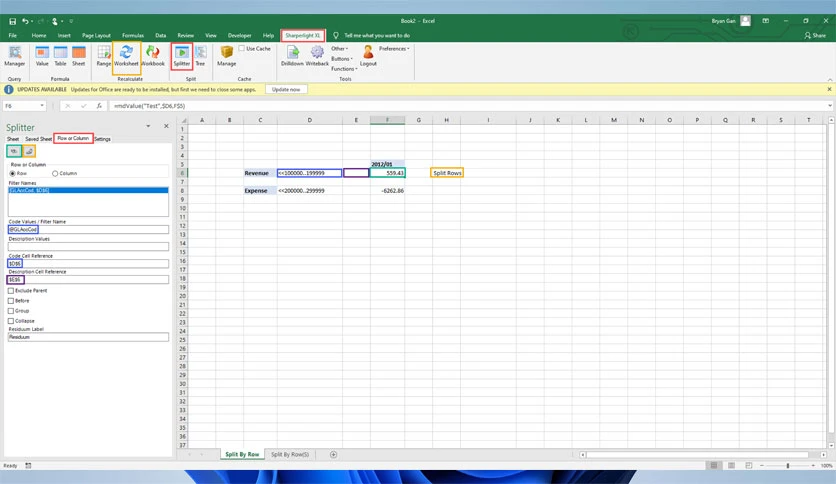
Task: Open the Undo history dropdown arrow
Action: pos(32,21)
